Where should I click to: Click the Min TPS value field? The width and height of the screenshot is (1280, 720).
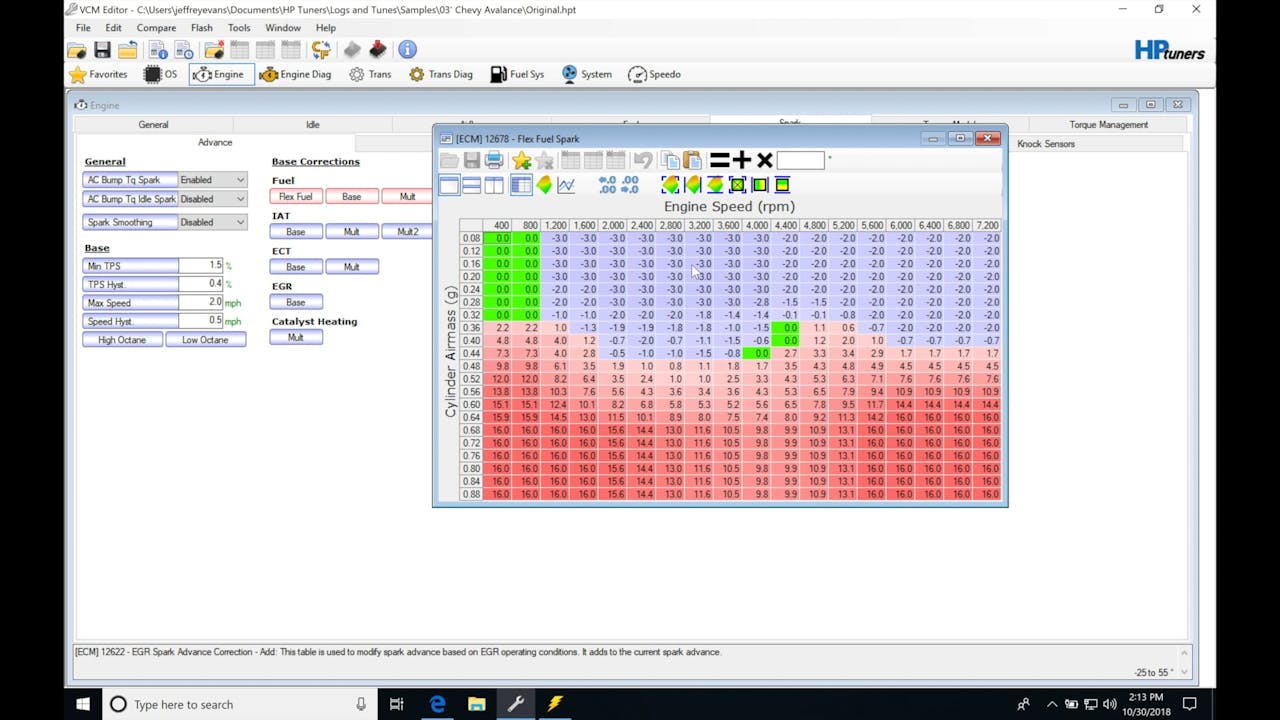(x=200, y=265)
